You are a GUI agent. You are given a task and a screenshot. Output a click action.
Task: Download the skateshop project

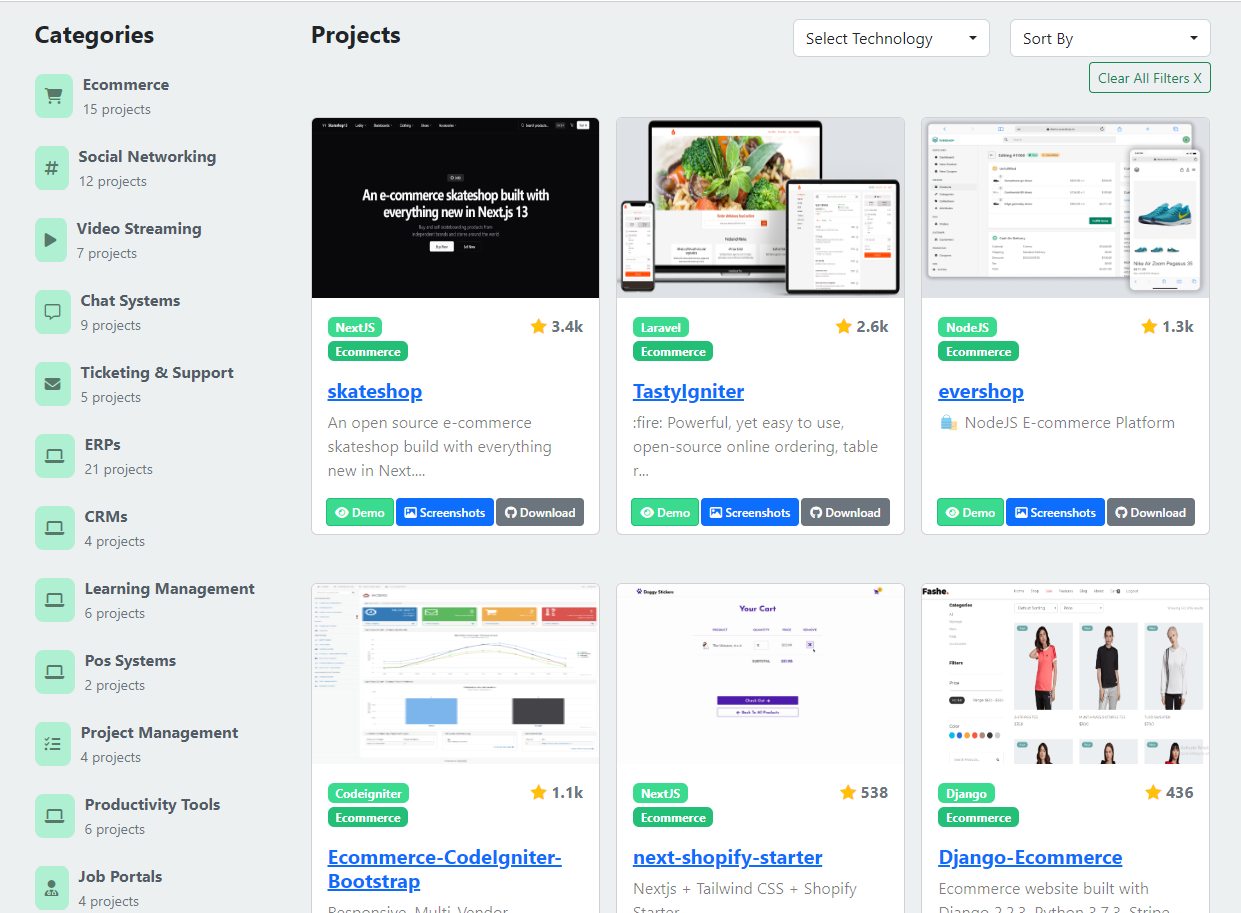pyautogui.click(x=540, y=512)
